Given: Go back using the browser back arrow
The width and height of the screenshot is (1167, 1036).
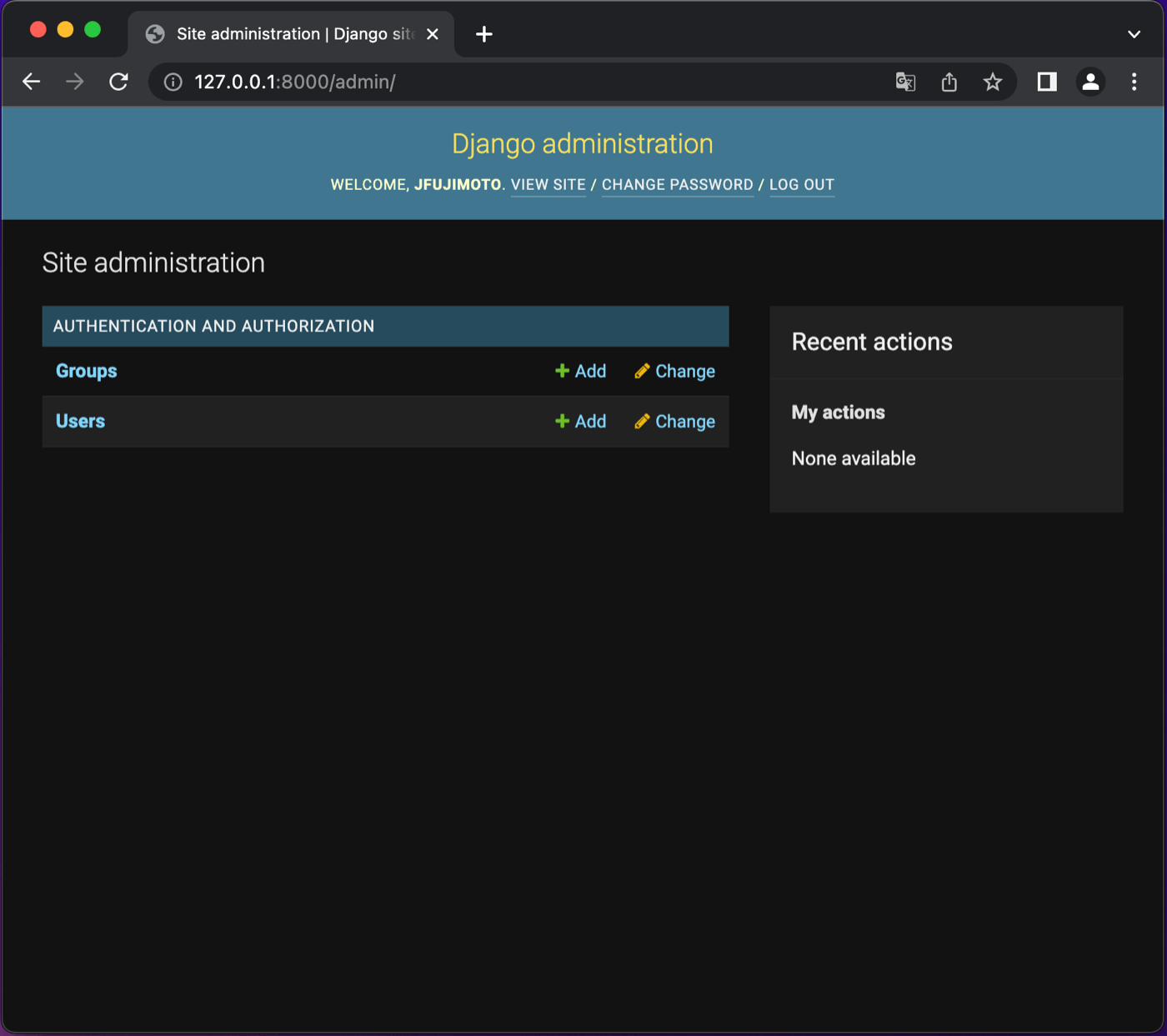Looking at the screenshot, I should pyautogui.click(x=31, y=82).
